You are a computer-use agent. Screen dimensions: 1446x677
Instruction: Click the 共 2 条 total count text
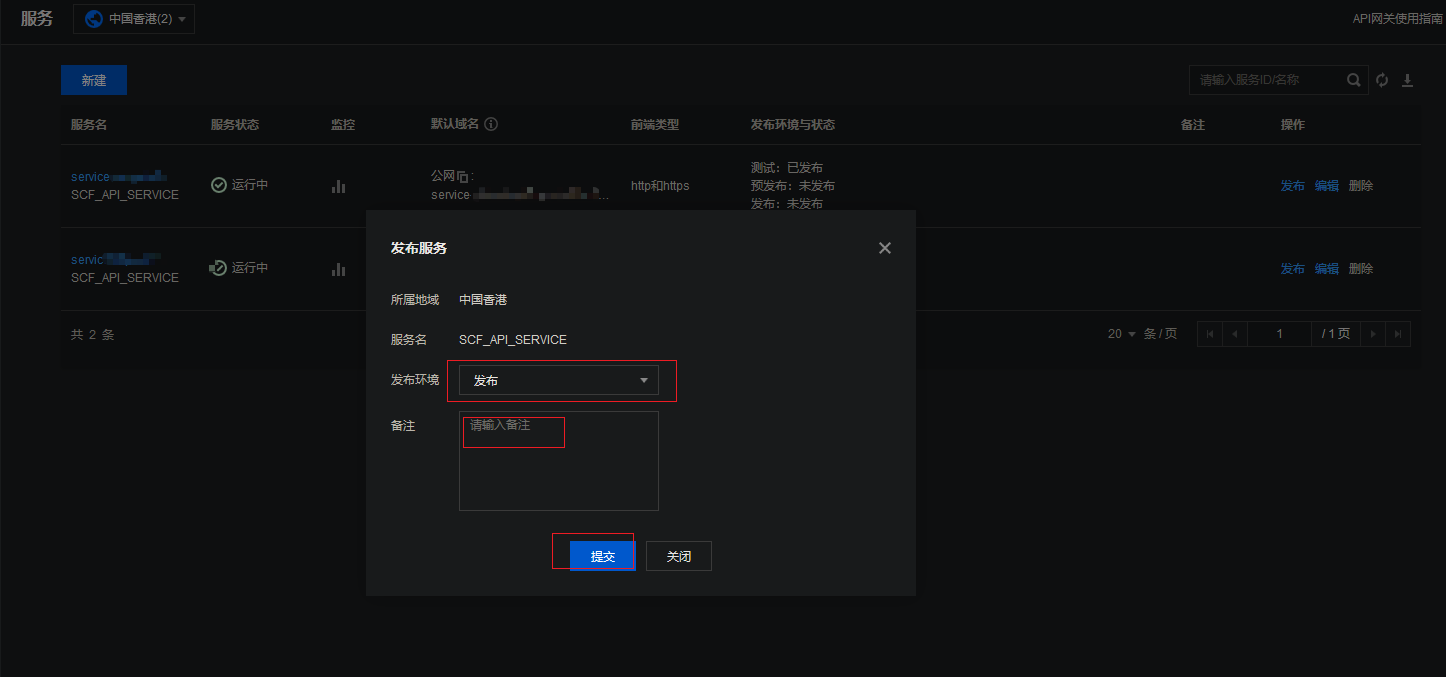(x=92, y=335)
